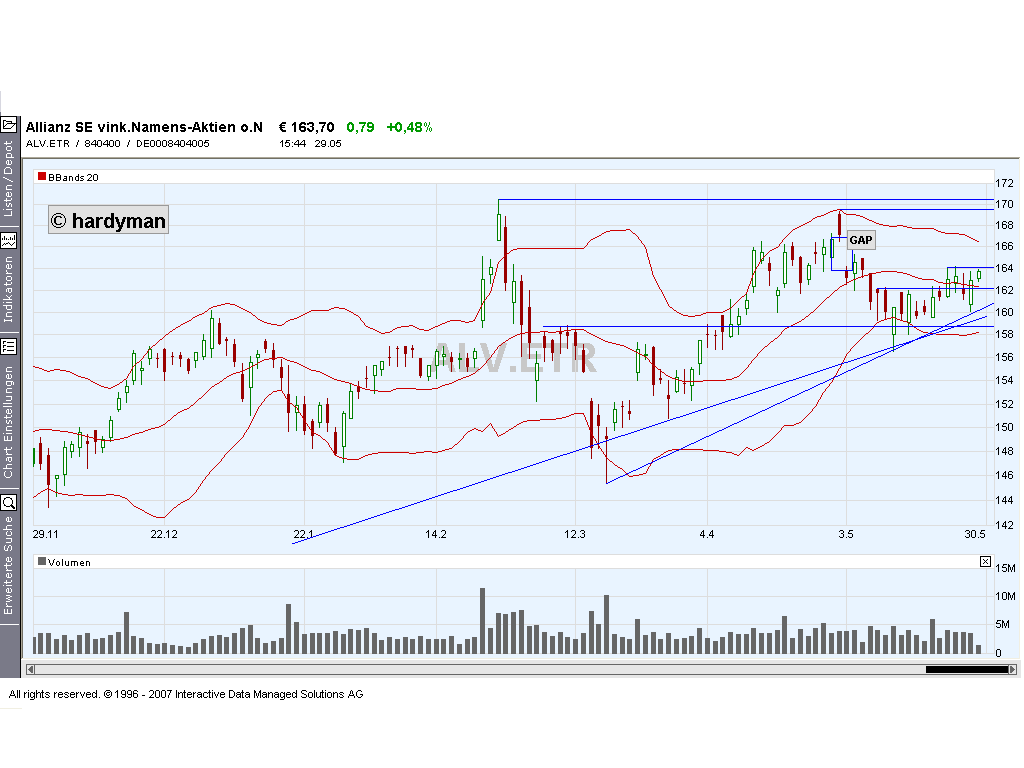Click the right scrollbar arrow
Screen dimensions: 1024x768
click(x=1013, y=667)
